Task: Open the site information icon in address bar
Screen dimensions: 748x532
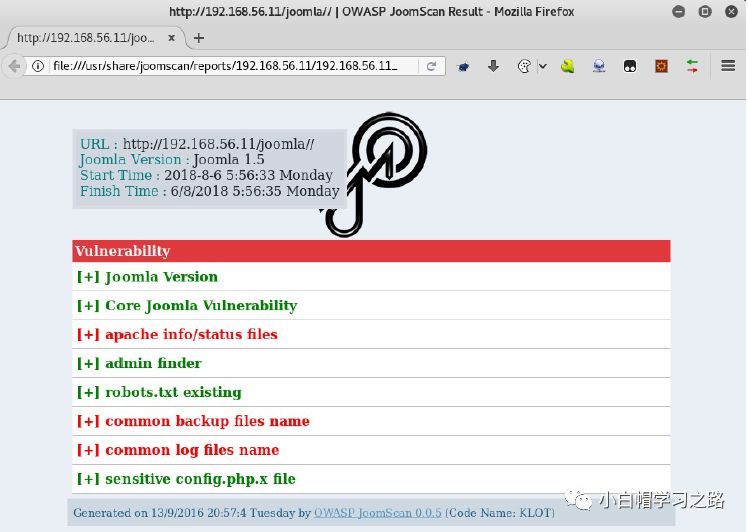Action: (x=38, y=66)
